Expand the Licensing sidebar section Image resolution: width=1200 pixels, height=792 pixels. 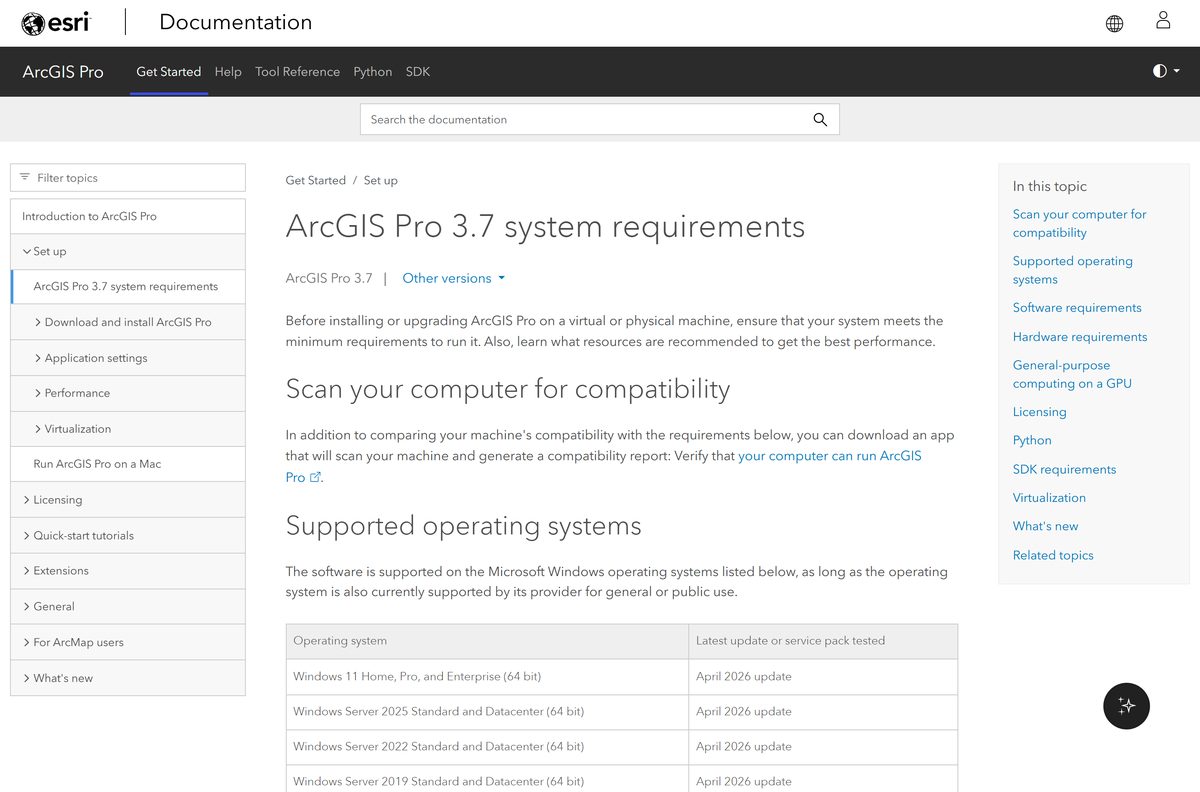coord(128,500)
